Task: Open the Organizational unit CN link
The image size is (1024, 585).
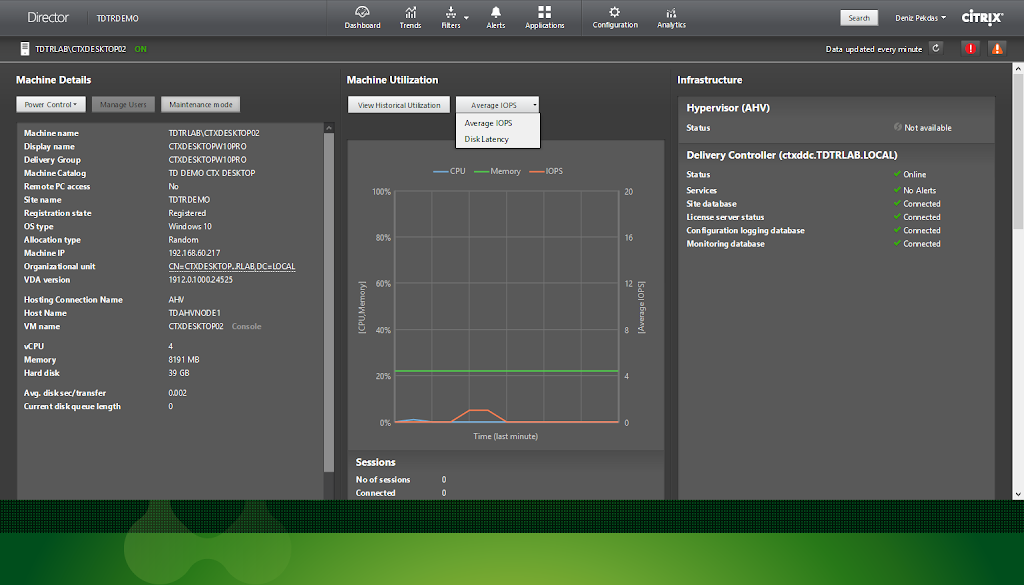Action: coord(232,266)
